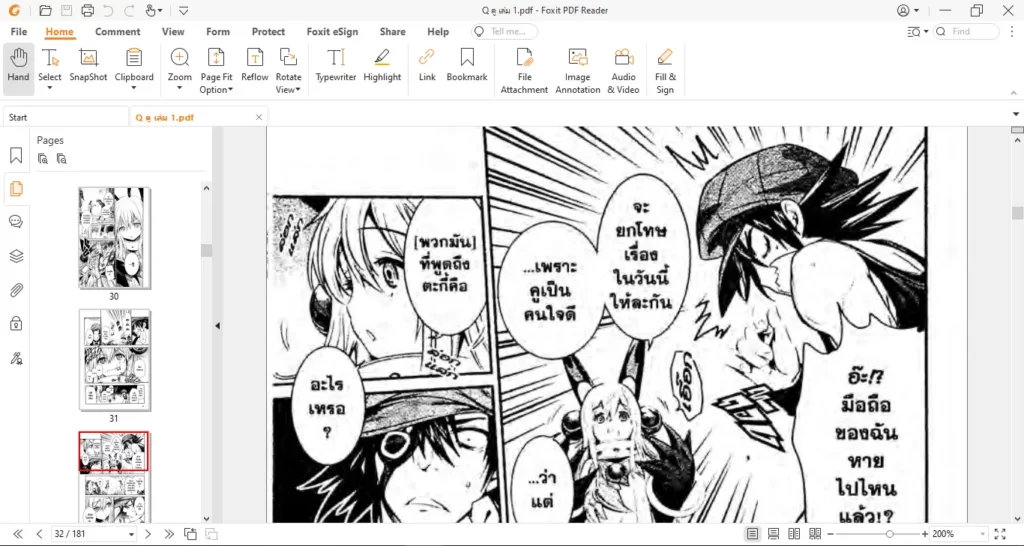This screenshot has height=546, width=1024.
Task: Jump to the last page
Action: click(169, 534)
